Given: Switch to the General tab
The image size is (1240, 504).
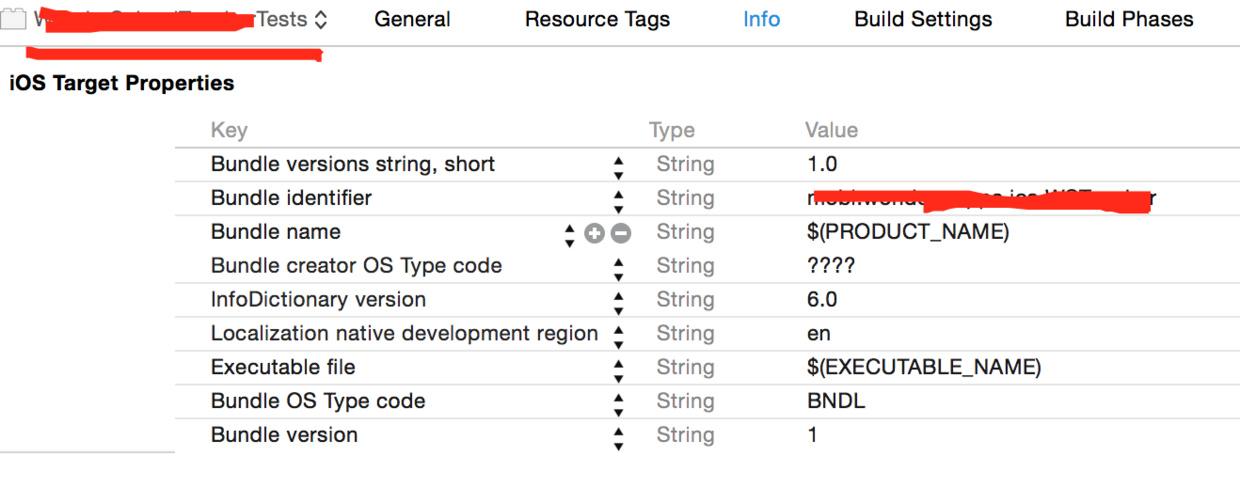Looking at the screenshot, I should click(412, 20).
